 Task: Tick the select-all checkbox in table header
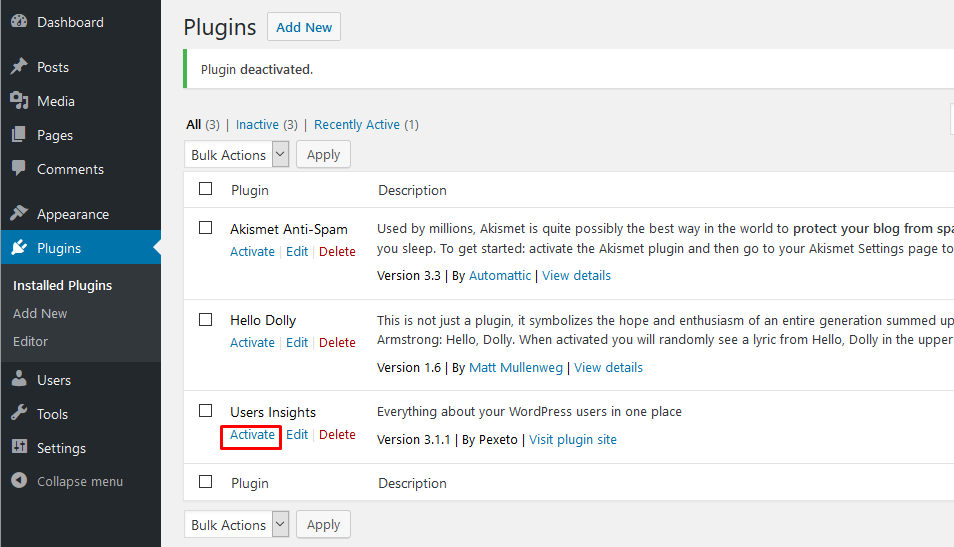pos(206,189)
